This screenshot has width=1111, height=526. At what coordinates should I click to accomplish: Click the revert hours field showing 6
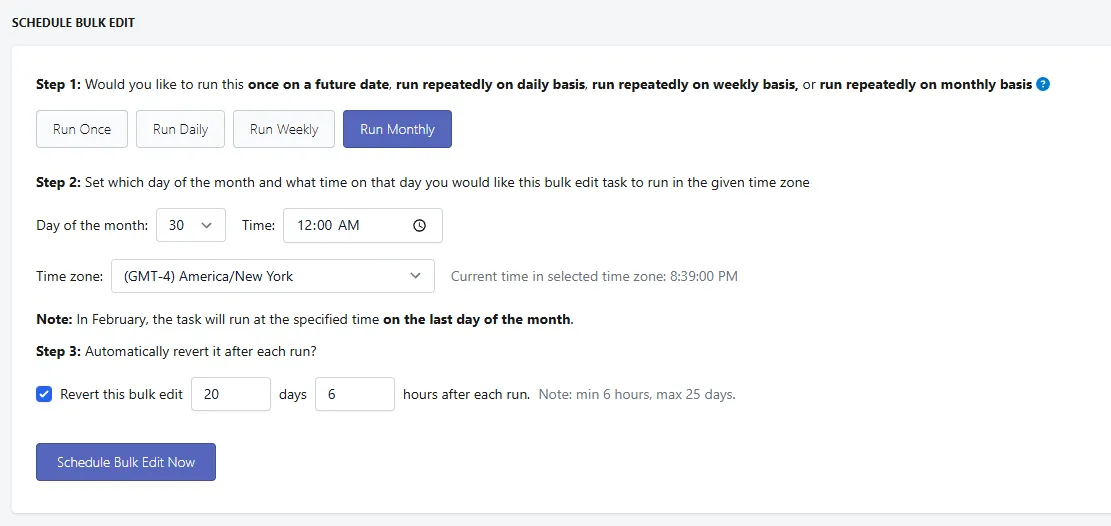(x=355, y=394)
